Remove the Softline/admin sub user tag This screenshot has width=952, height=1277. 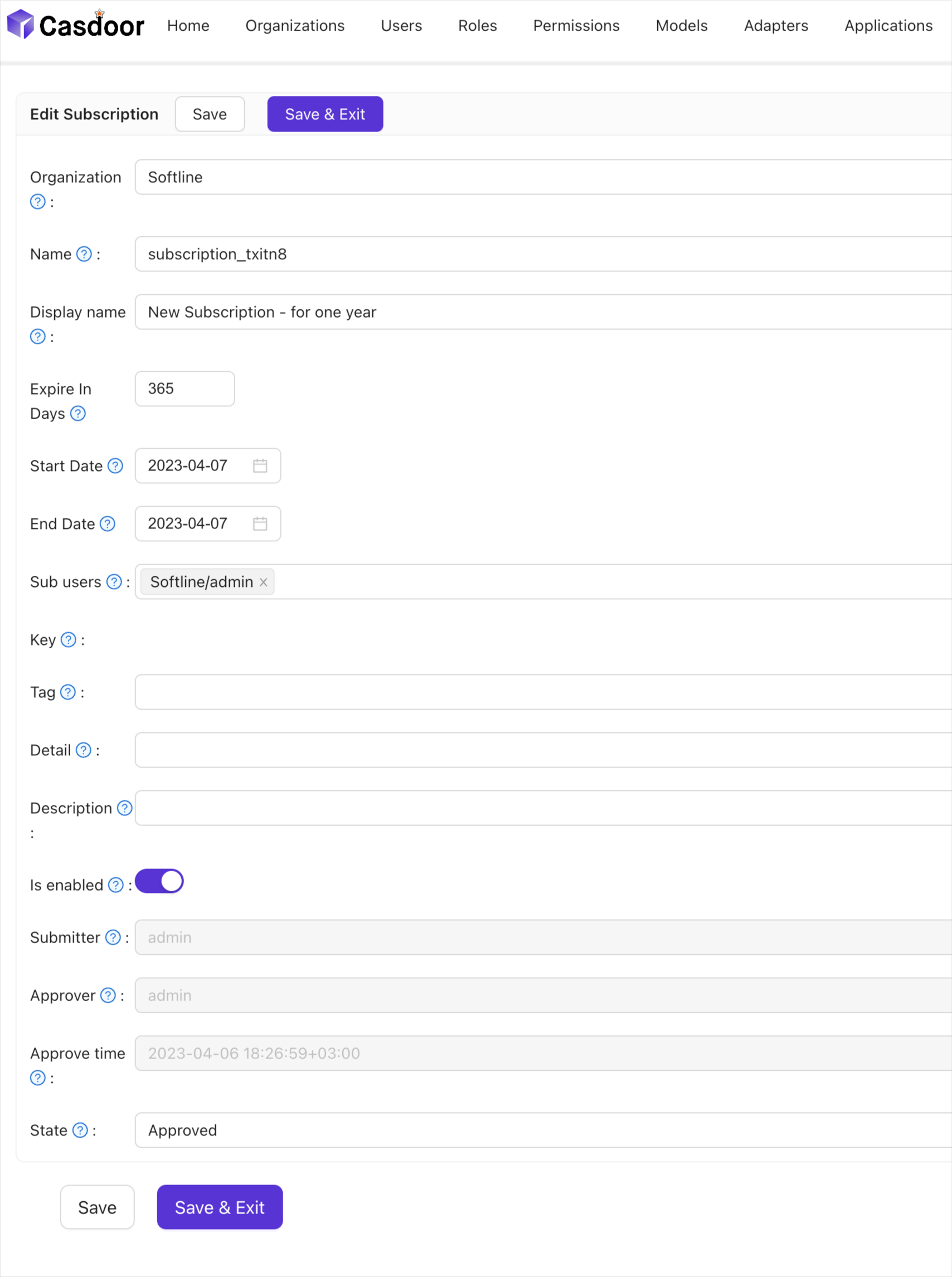click(263, 582)
